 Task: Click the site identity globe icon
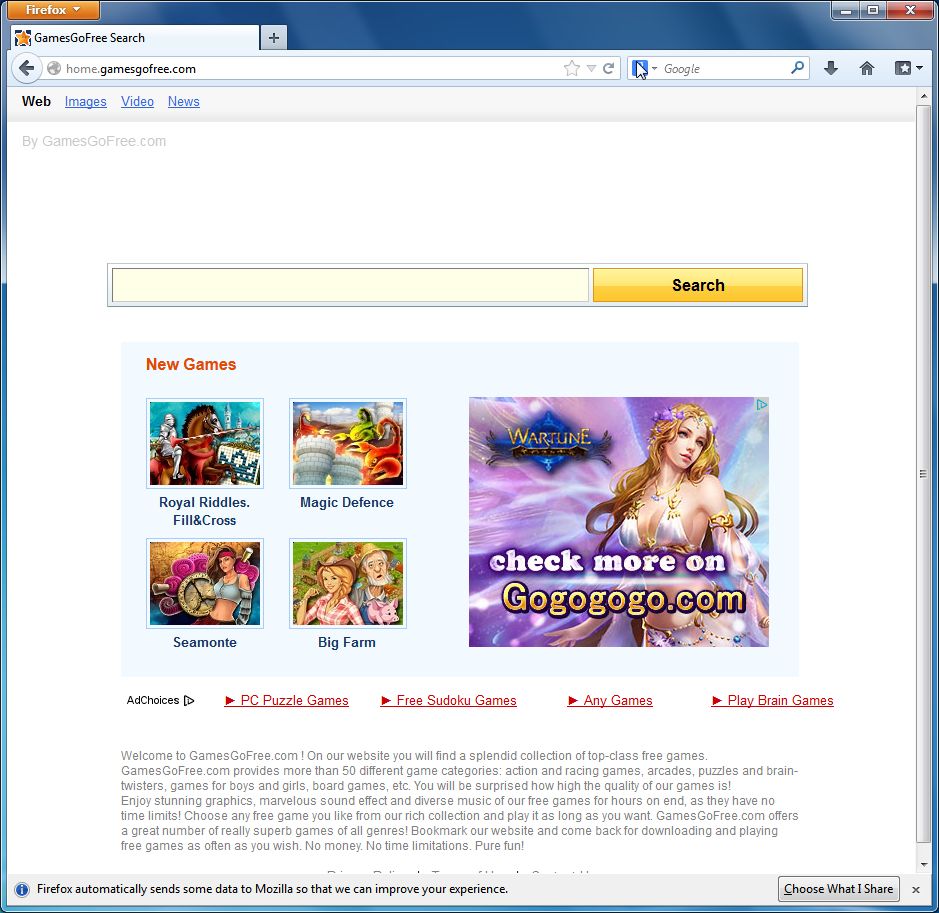[54, 69]
